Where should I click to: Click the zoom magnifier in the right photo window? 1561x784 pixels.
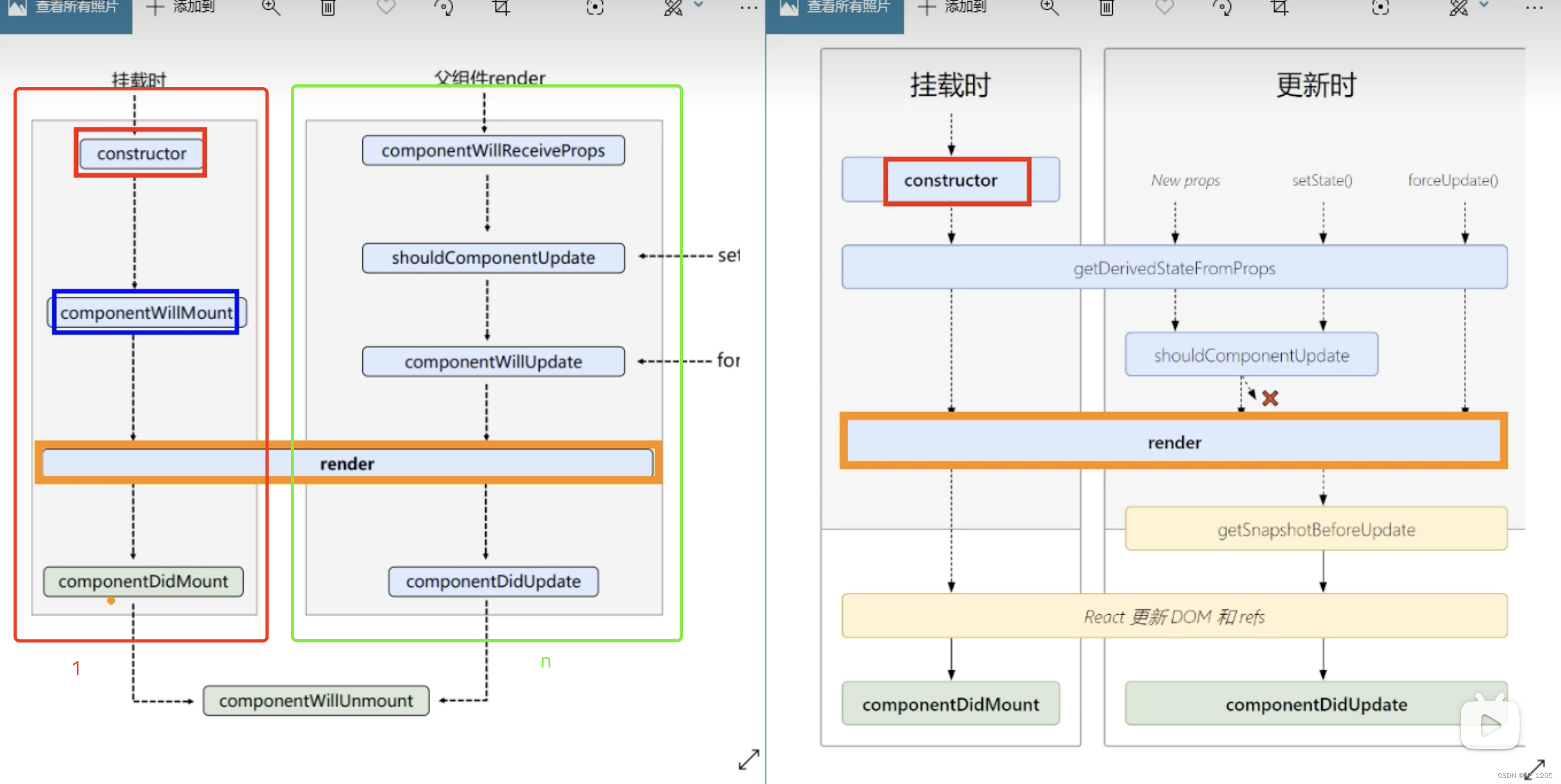coord(1050,7)
